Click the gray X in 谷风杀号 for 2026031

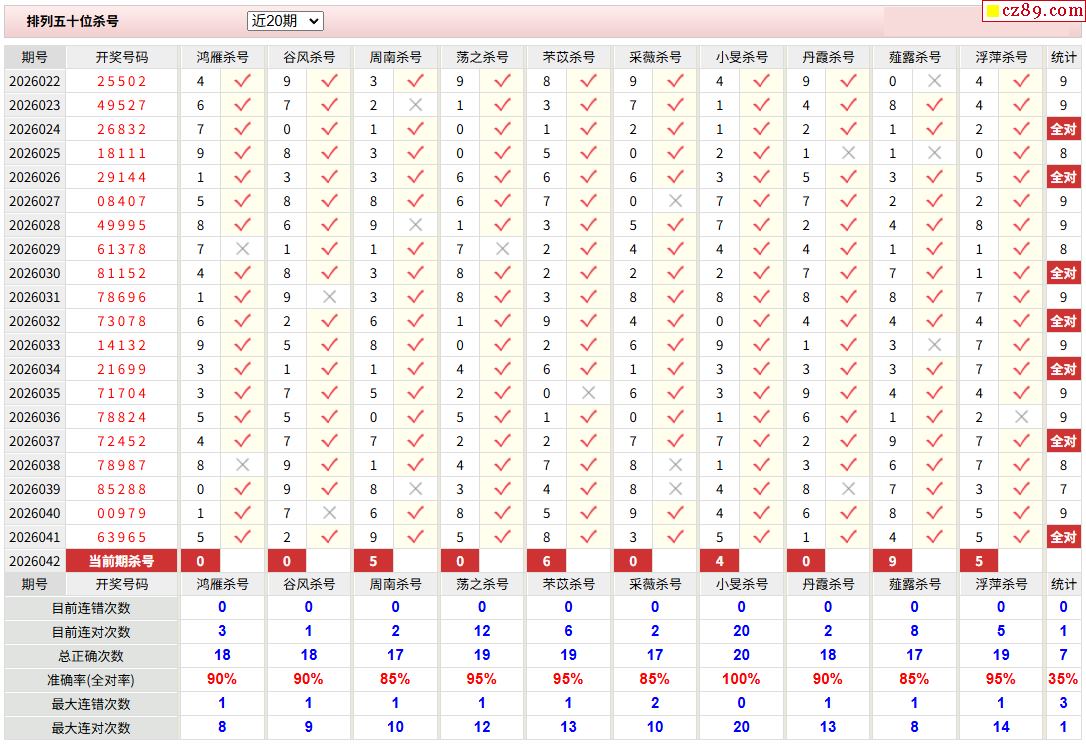329,297
